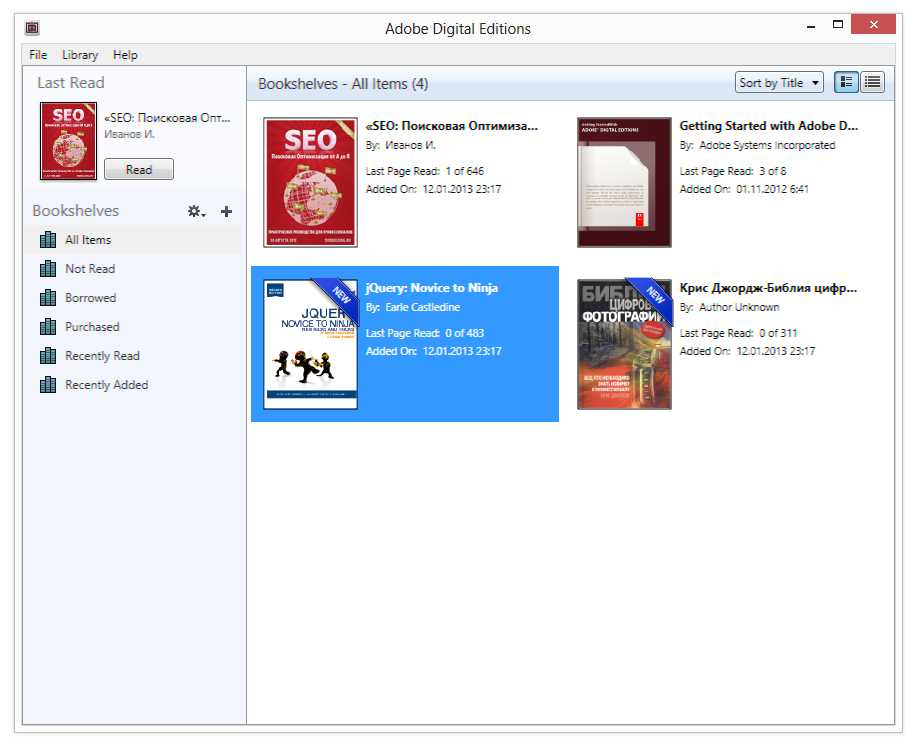The width and height of the screenshot is (920, 749).
Task: Maximize the Adobe Digital Editions window
Action: point(838,25)
